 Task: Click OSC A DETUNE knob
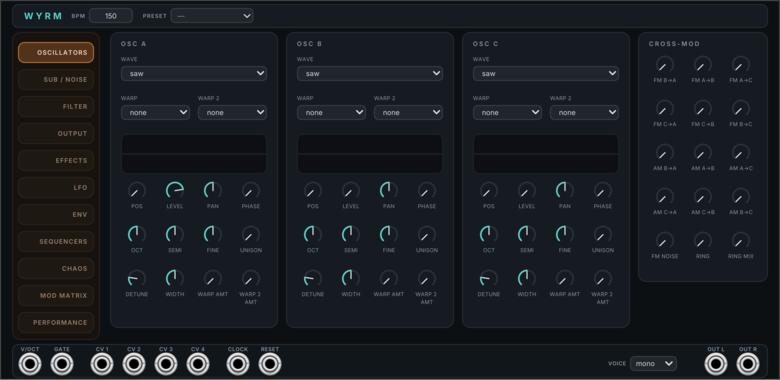[137, 279]
